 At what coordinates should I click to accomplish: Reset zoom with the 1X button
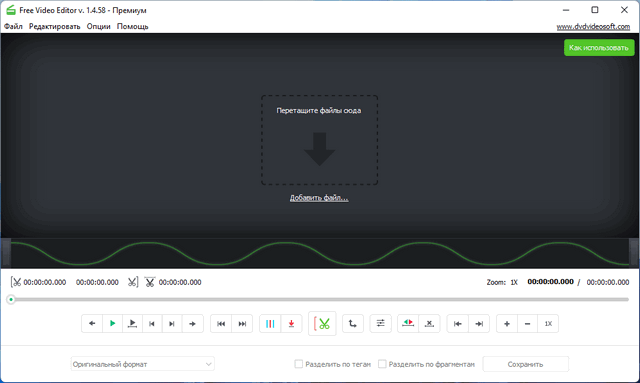548,323
